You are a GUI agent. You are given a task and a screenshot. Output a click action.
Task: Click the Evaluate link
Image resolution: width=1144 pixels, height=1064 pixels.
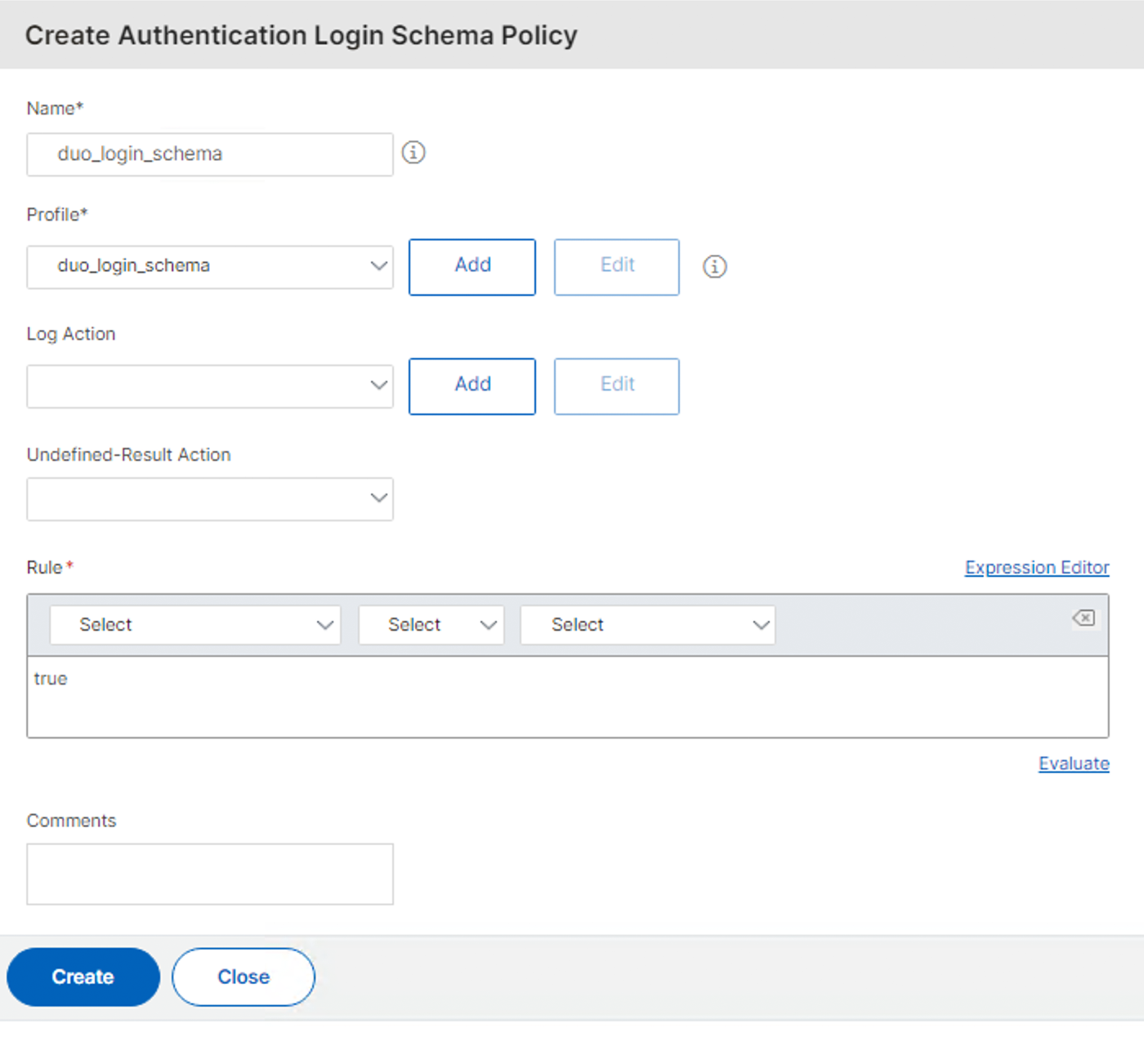pos(1073,763)
